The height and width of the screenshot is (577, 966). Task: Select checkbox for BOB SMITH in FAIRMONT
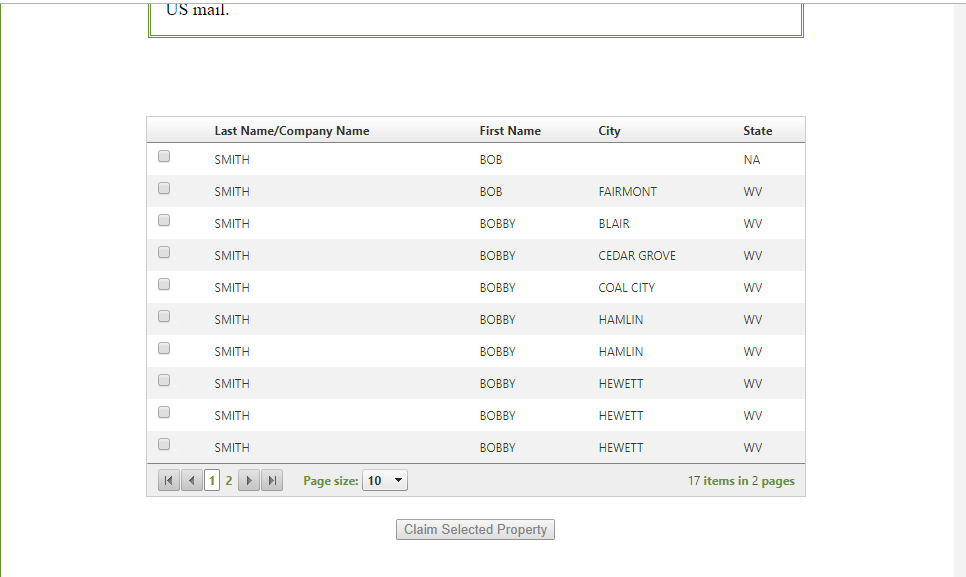(164, 188)
